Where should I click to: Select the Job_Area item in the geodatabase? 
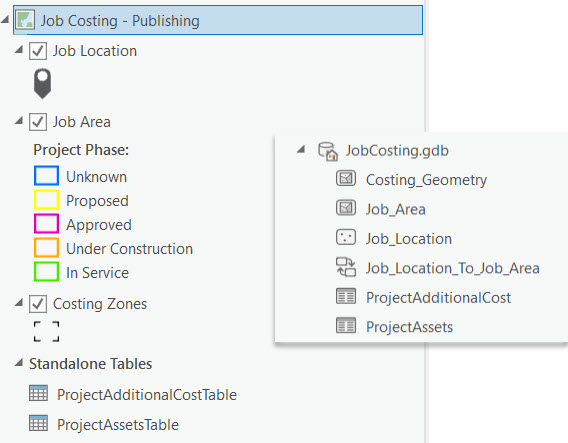pos(396,209)
